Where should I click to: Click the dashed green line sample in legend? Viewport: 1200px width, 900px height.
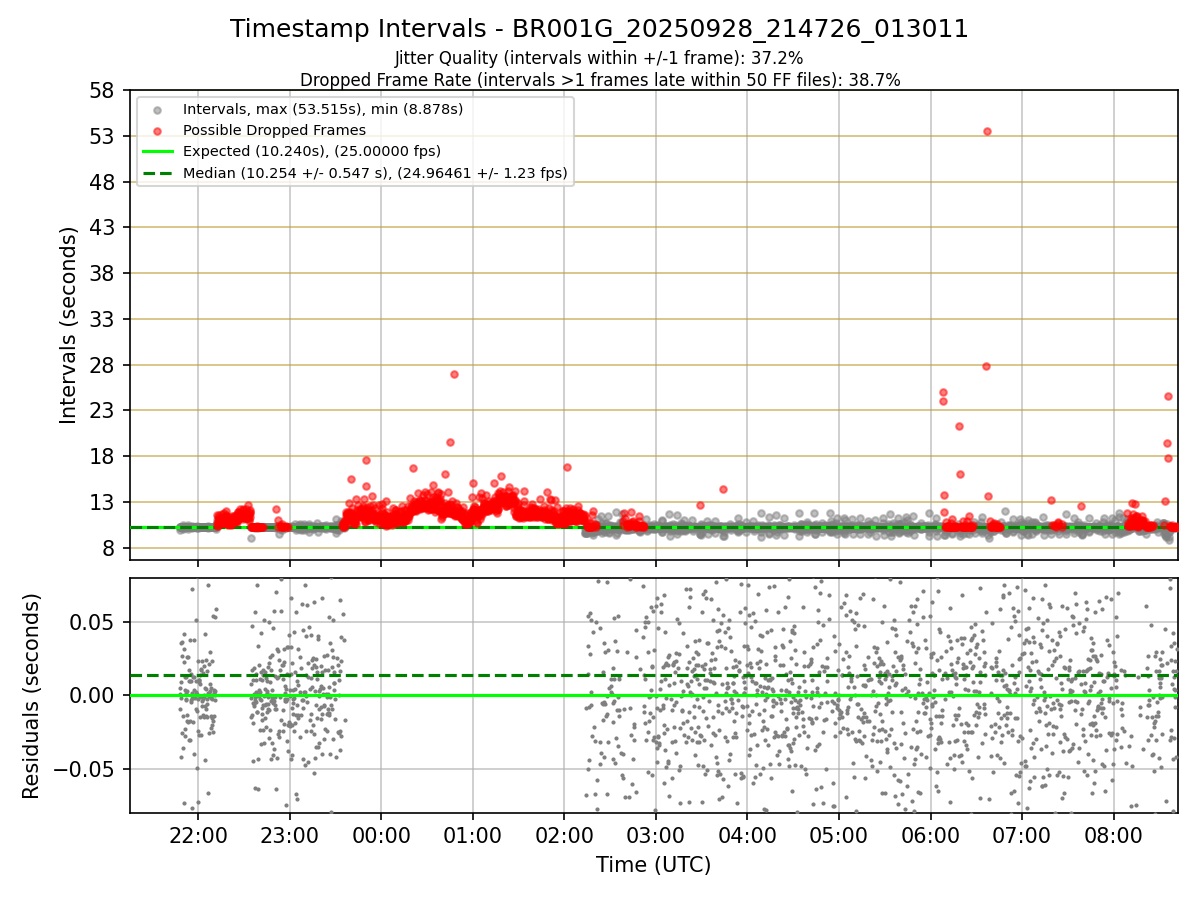click(x=158, y=173)
